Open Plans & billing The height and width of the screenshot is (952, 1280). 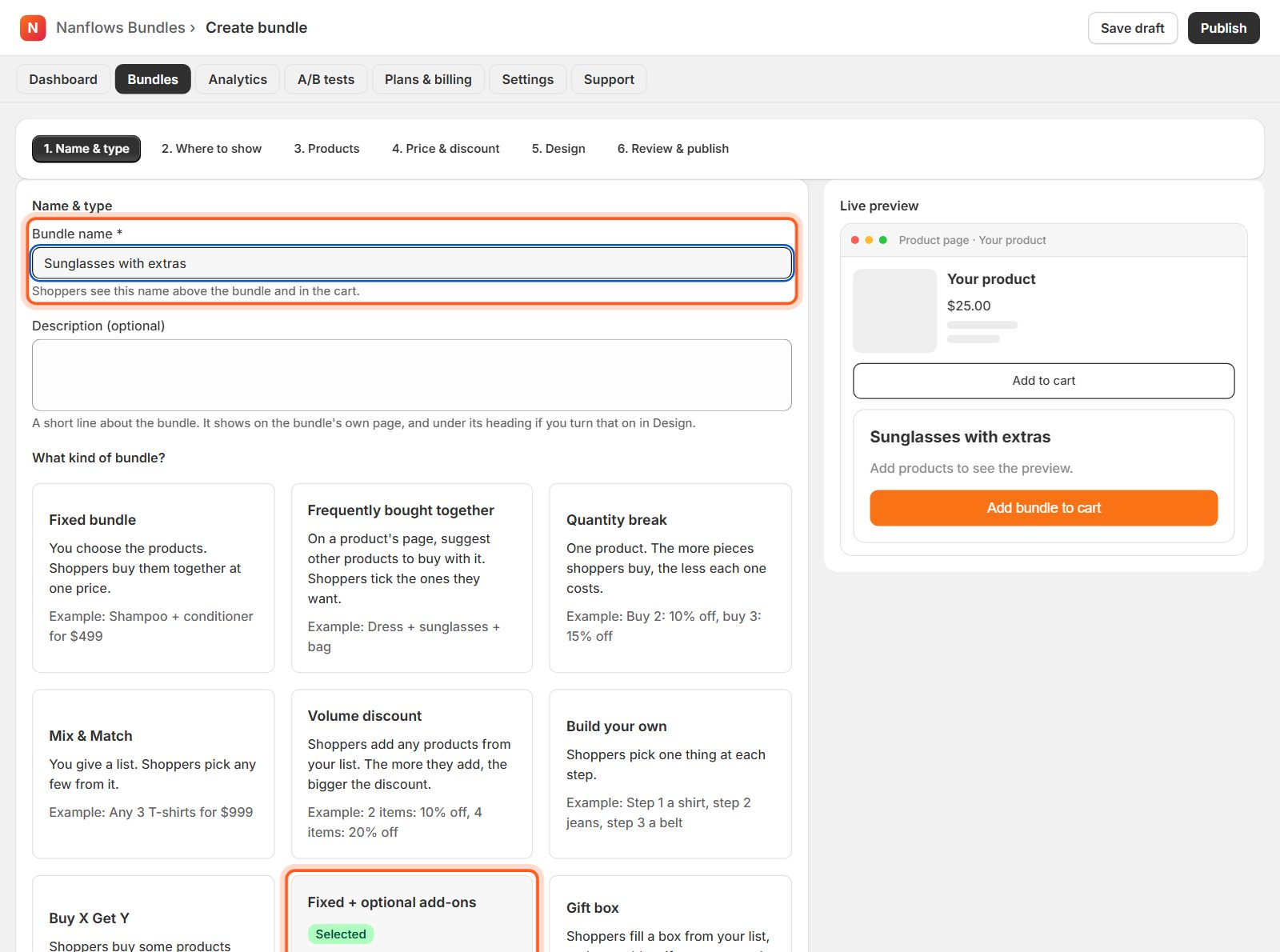[428, 79]
